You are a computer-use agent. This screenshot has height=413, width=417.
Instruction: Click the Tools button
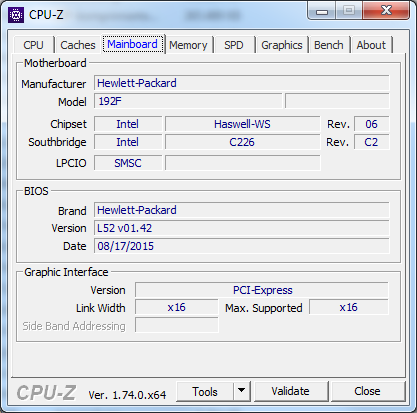coord(205,391)
